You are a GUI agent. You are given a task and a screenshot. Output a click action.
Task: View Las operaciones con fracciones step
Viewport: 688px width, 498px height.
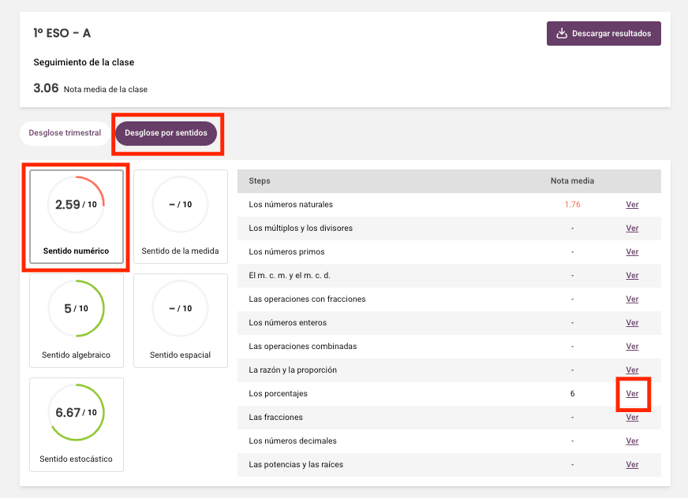coord(632,299)
